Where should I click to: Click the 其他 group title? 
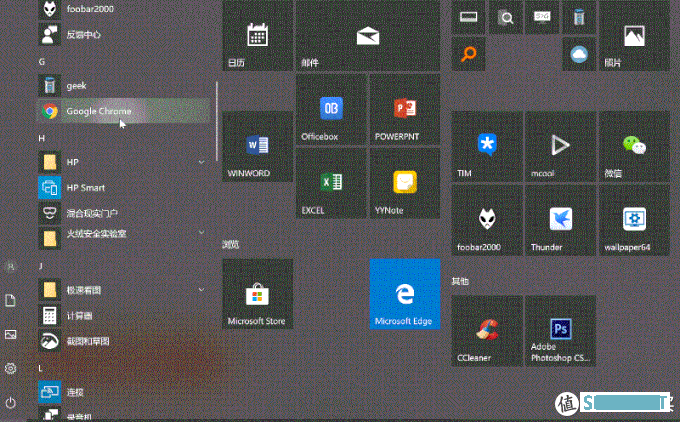pyautogui.click(x=460, y=281)
